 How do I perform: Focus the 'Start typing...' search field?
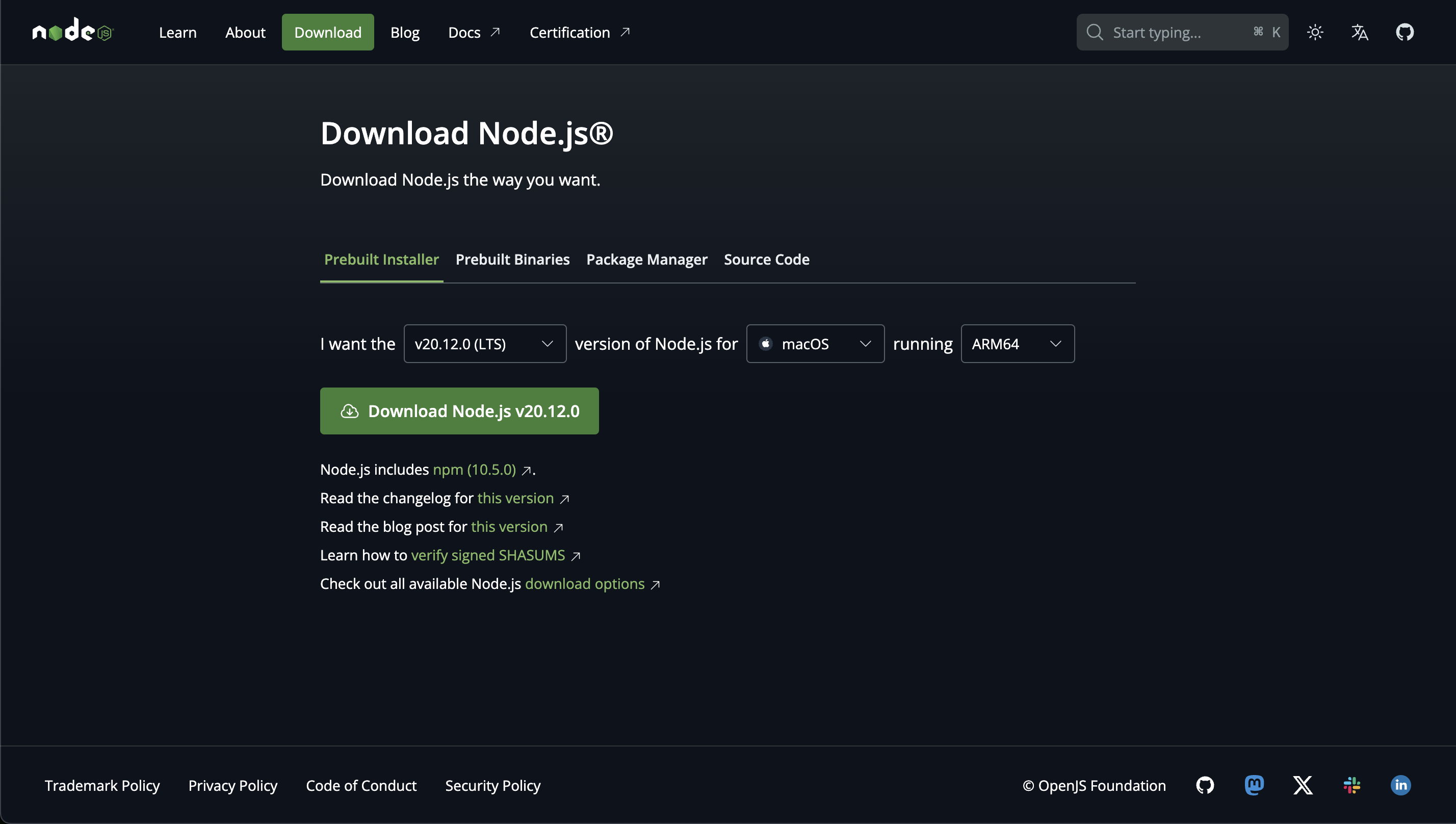1182,32
